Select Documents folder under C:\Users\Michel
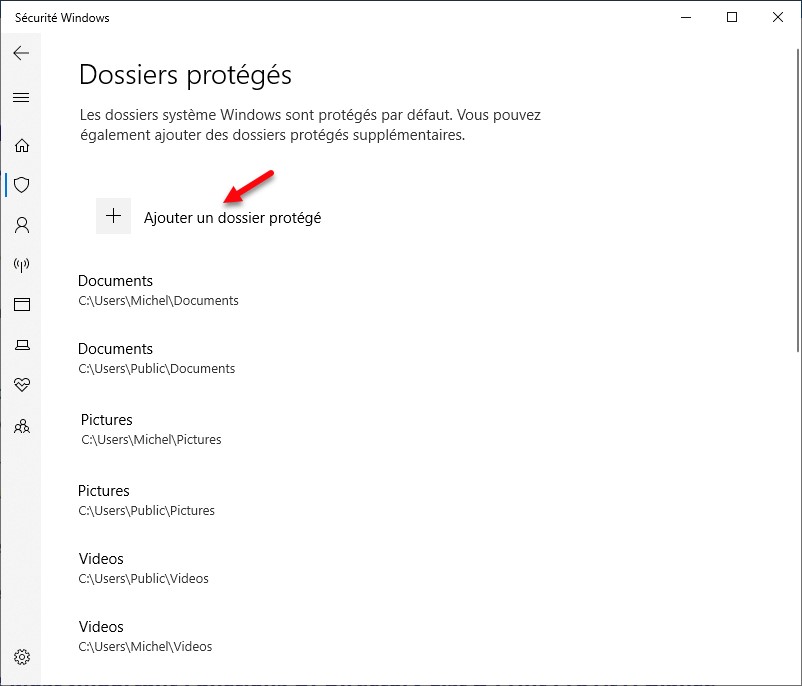The height and width of the screenshot is (686, 802). (158, 290)
